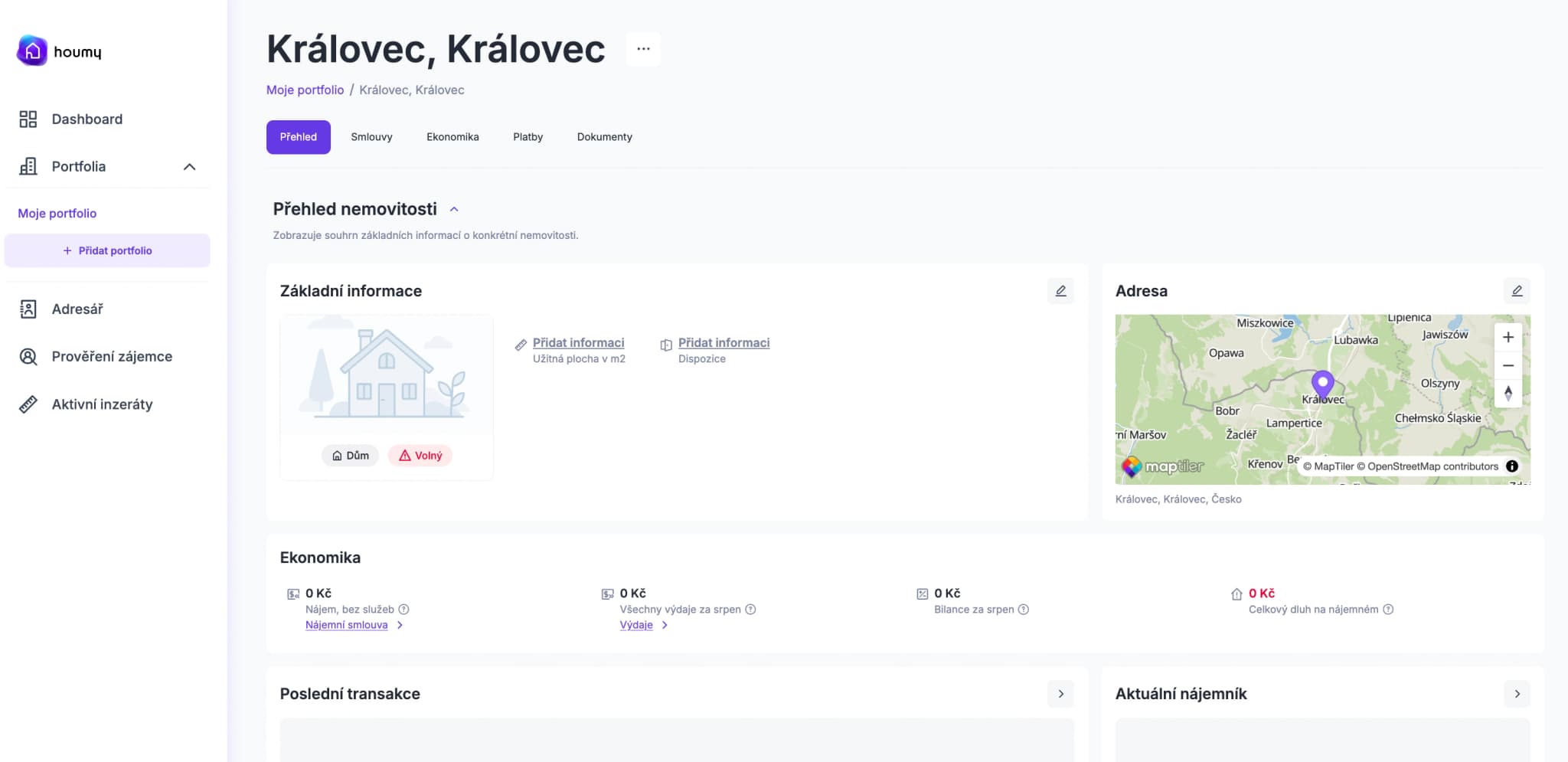Click the map attribution info icon

1512,466
